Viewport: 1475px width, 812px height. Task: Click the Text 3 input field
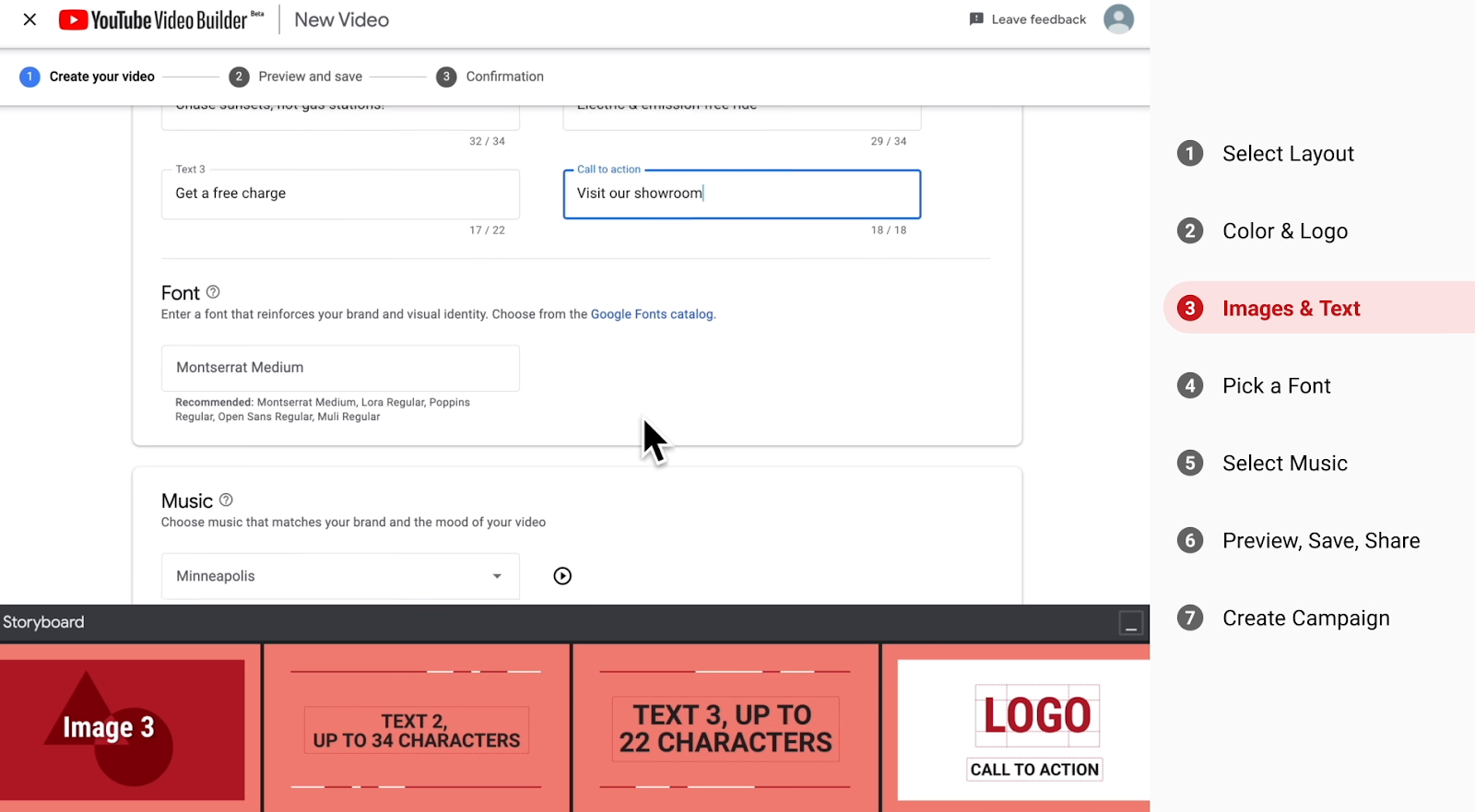(x=340, y=194)
